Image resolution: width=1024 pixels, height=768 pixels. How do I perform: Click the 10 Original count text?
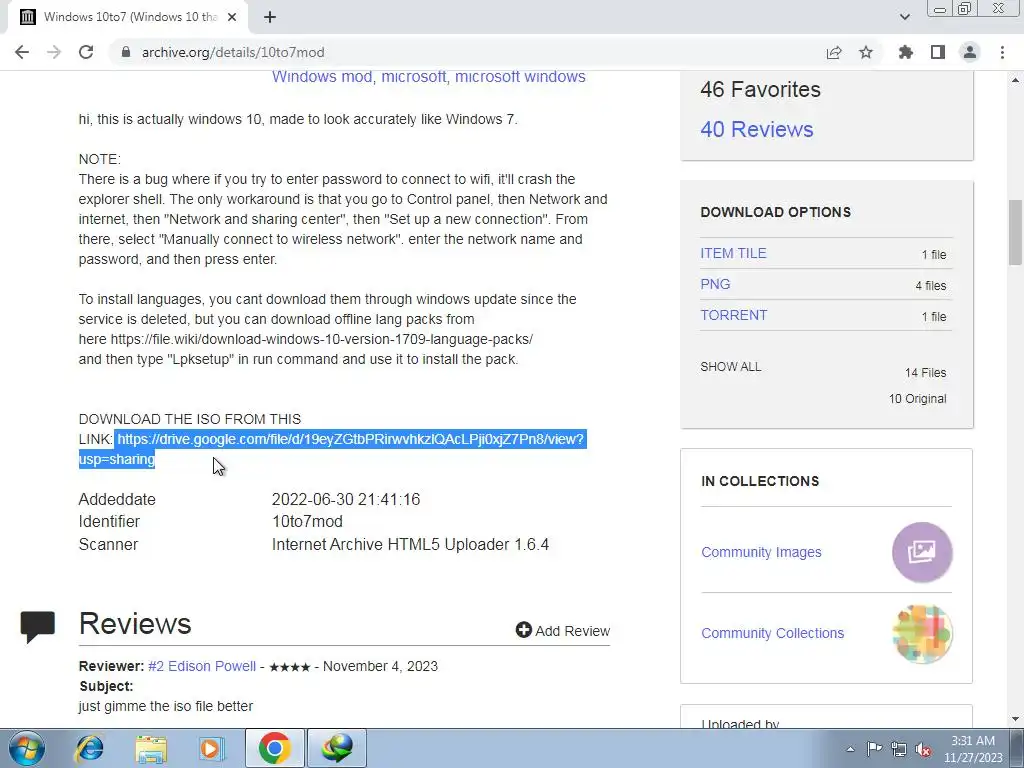pyautogui.click(x=917, y=398)
